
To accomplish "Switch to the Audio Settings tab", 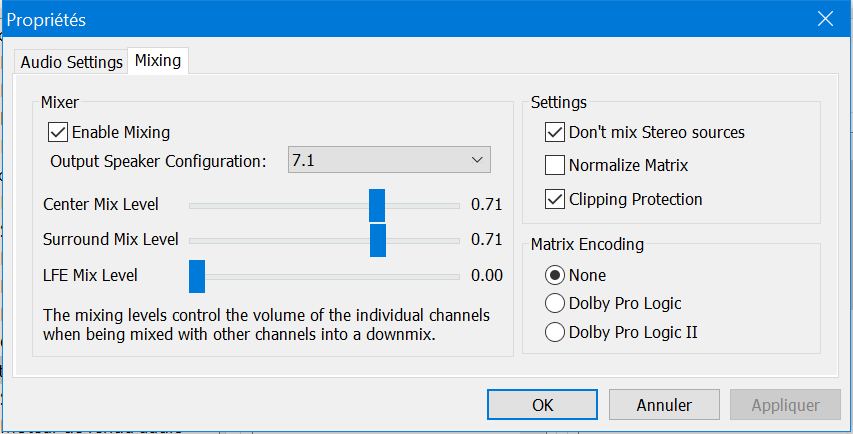I will pos(71,62).
